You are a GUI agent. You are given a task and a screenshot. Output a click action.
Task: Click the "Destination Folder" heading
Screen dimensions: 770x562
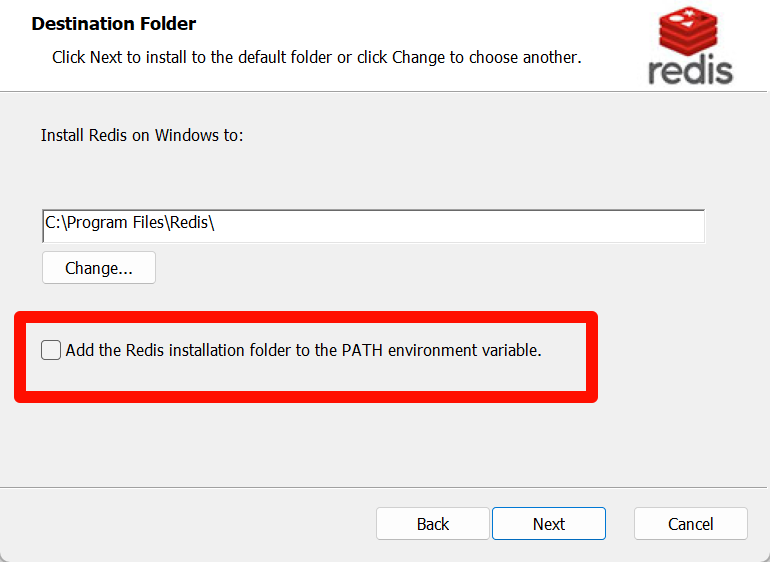click(x=114, y=23)
